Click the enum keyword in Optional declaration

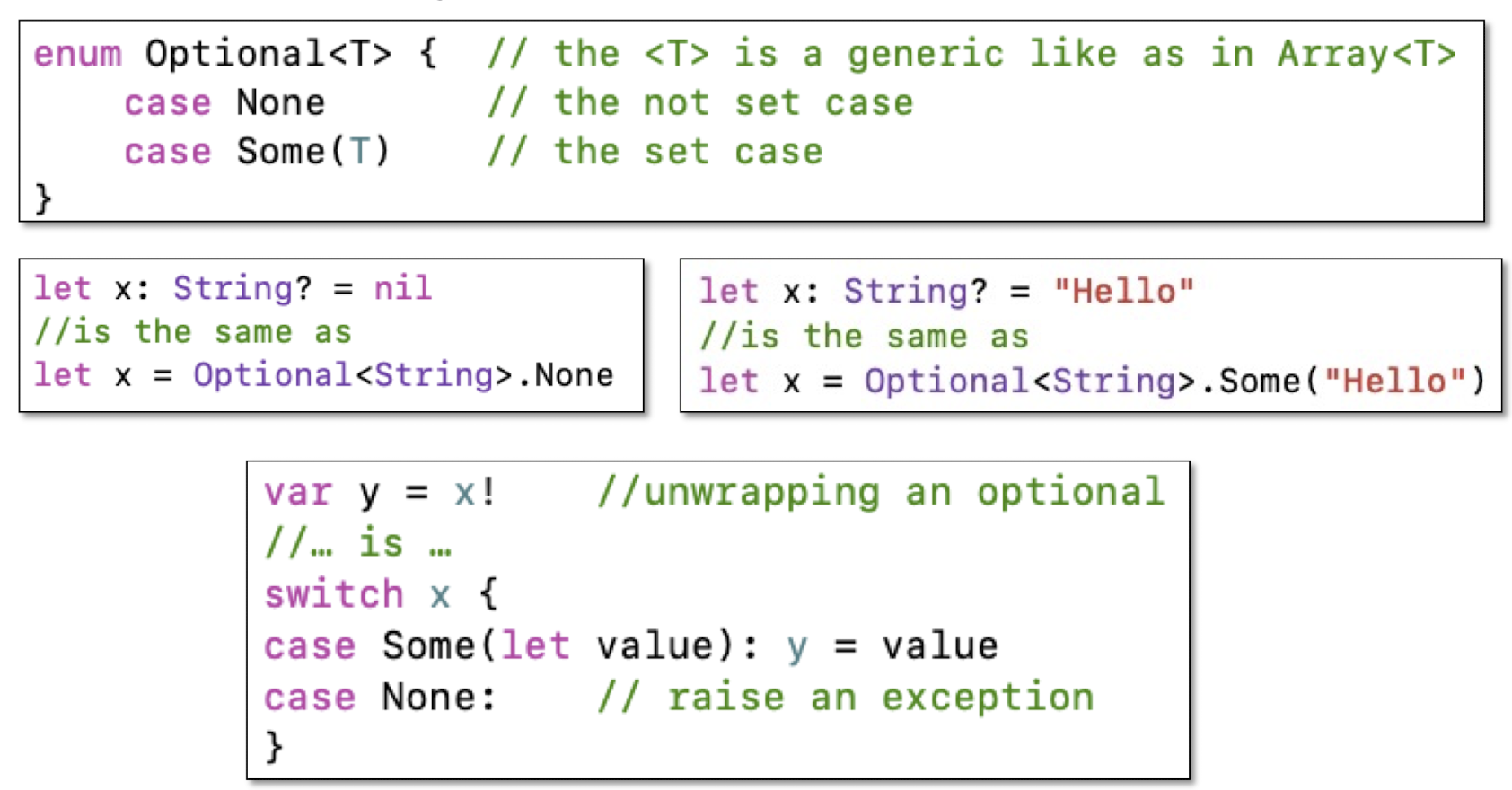(77, 54)
